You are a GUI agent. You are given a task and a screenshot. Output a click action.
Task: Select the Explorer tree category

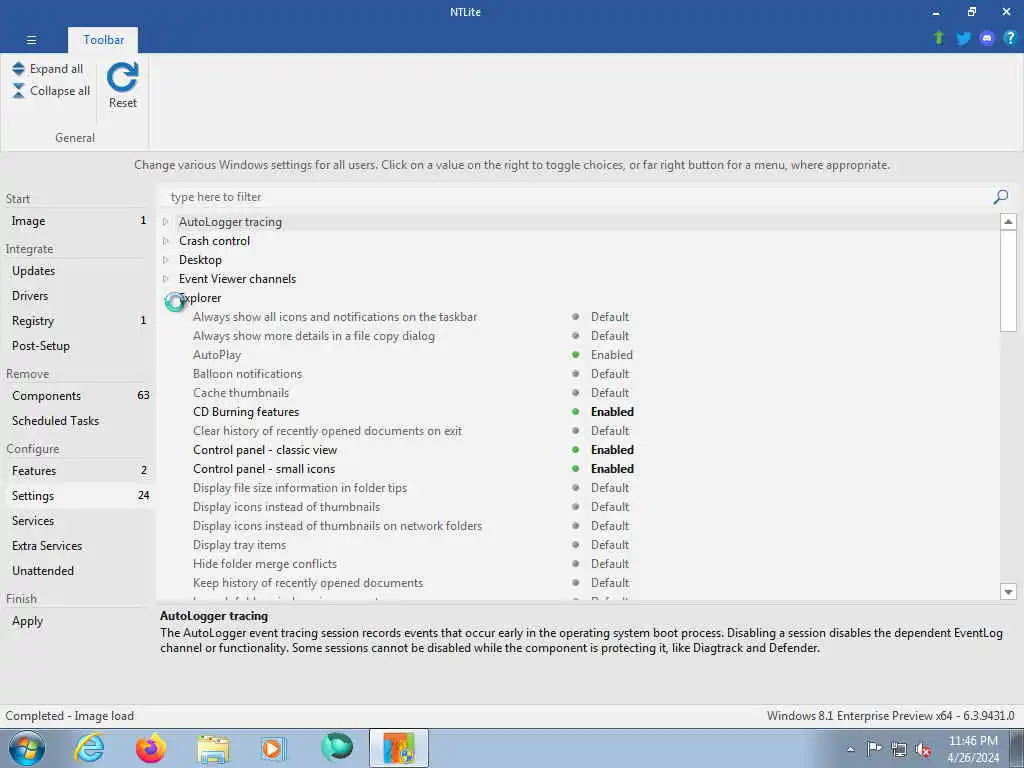200,298
